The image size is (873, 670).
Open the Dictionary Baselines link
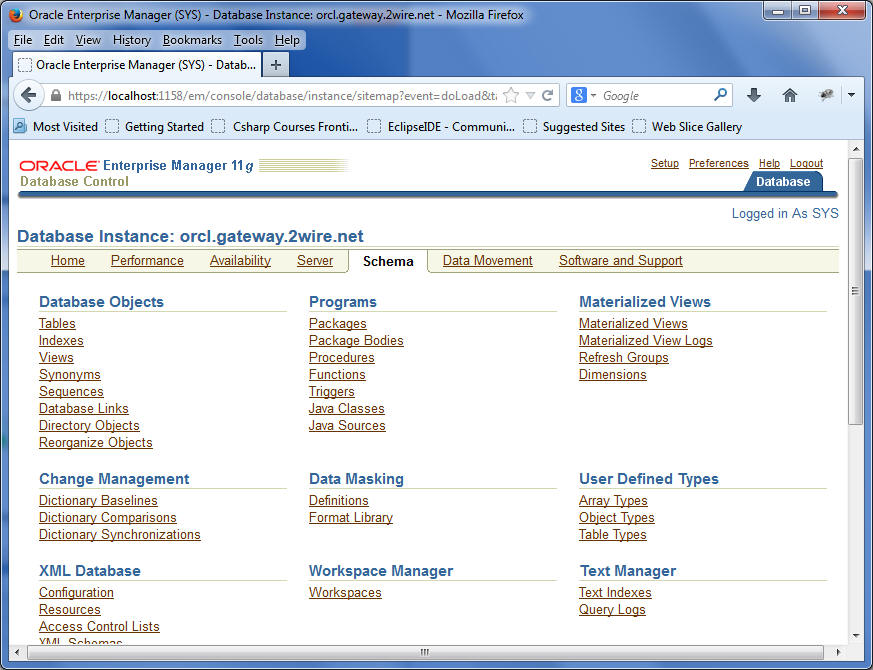tap(98, 501)
